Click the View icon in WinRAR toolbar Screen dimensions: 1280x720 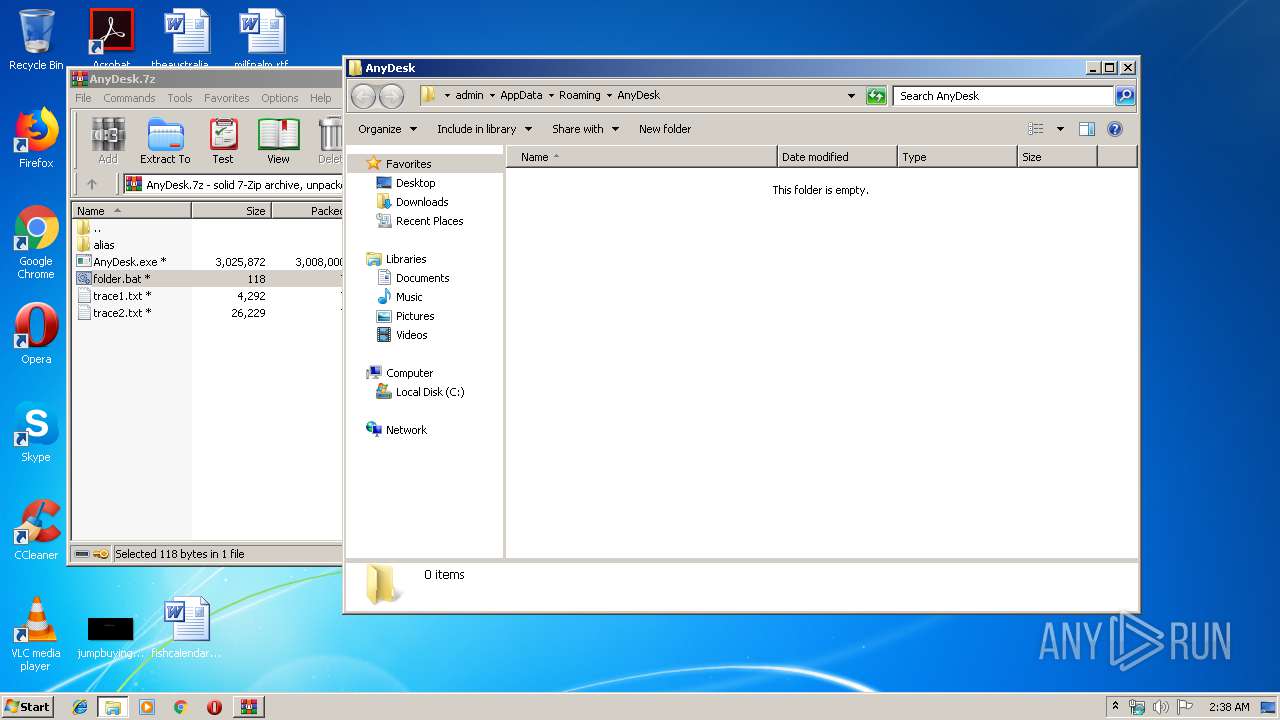pos(278,141)
